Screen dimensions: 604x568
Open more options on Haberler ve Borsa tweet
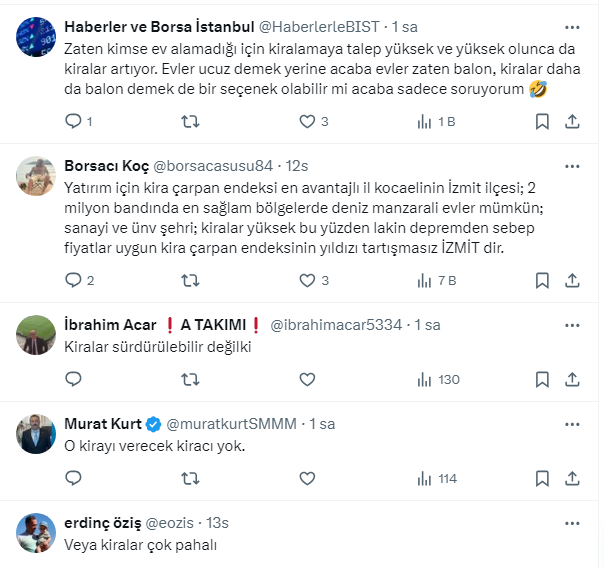pyautogui.click(x=571, y=27)
